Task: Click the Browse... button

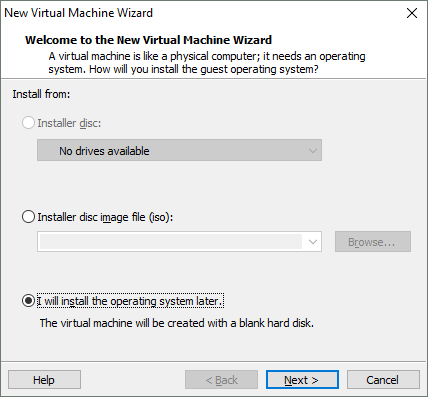Action: coord(373,242)
